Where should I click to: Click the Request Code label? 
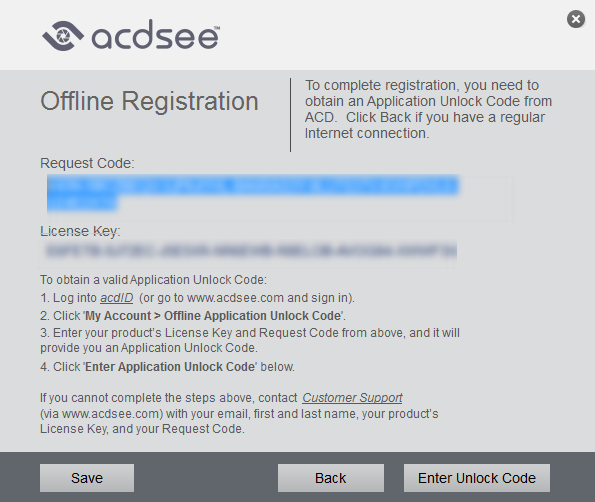[87, 163]
